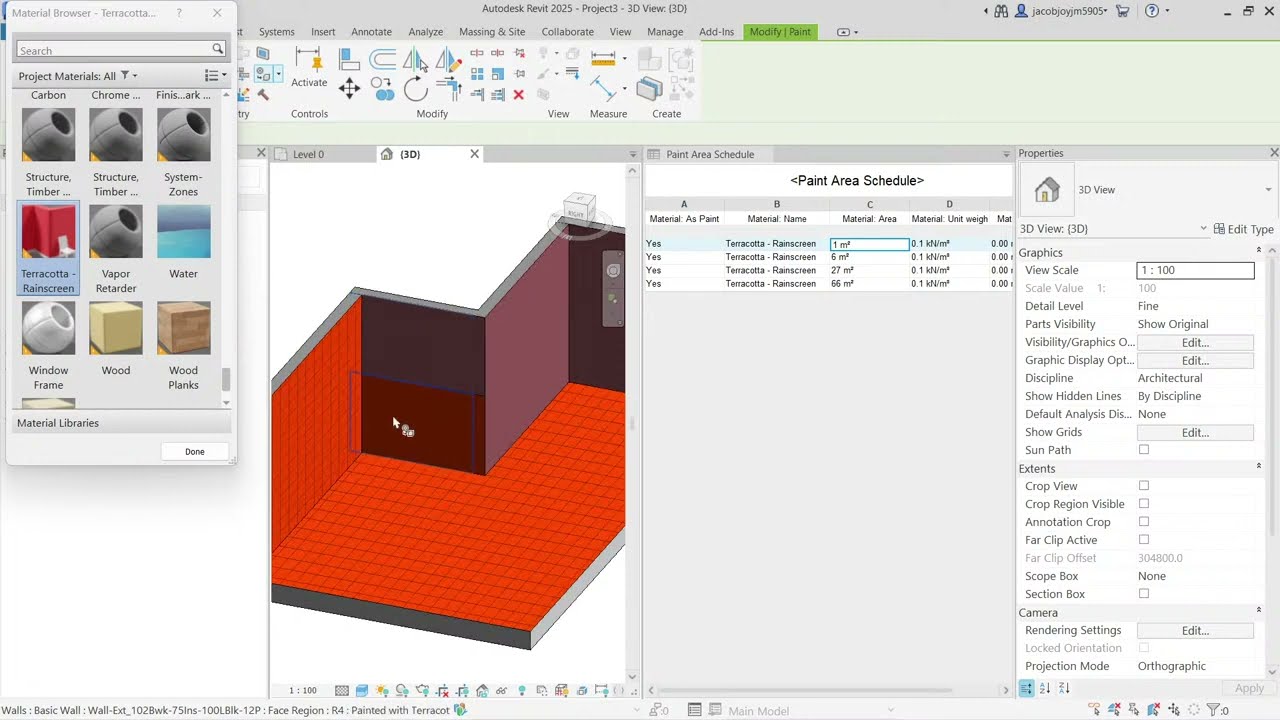Viewport: 1280px width, 720px height.
Task: Open the material list view options dropdown
Action: [215, 76]
